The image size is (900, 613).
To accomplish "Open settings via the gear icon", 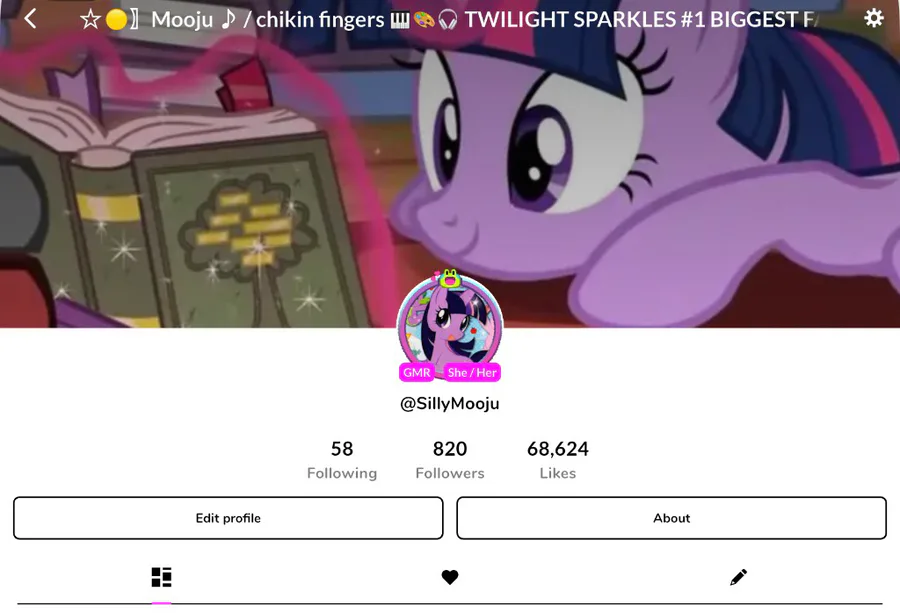I will click(x=874, y=18).
